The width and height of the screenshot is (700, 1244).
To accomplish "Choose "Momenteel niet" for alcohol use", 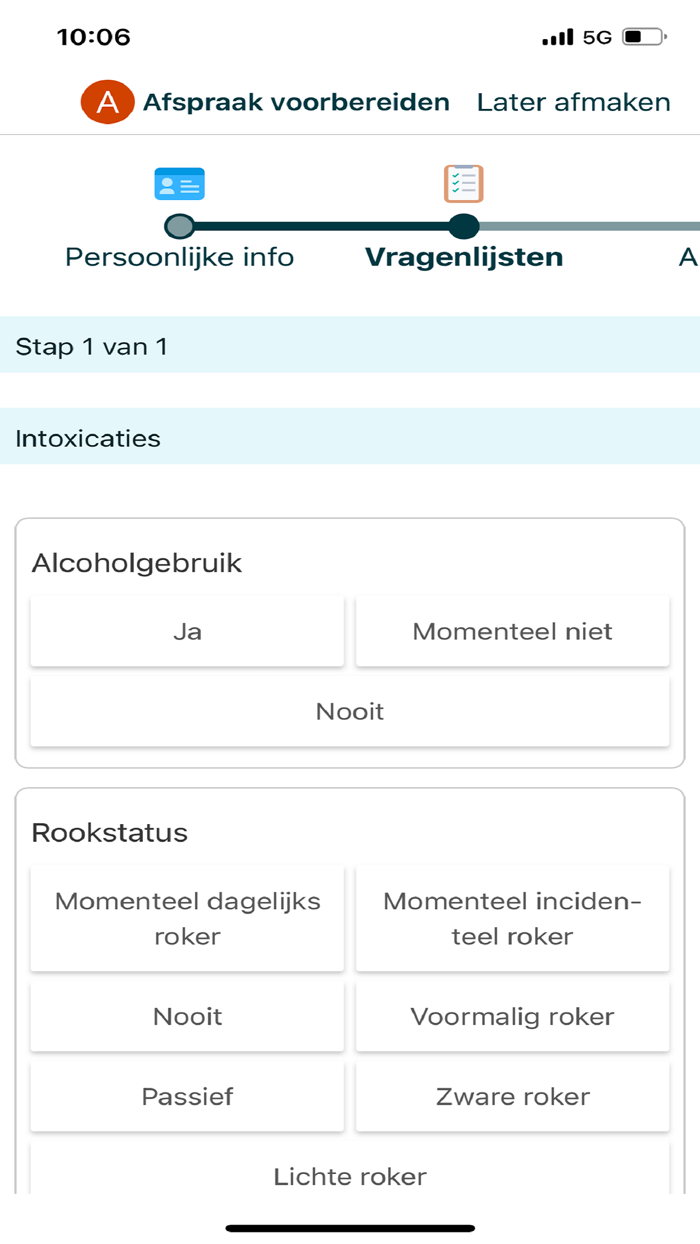I will (512, 631).
